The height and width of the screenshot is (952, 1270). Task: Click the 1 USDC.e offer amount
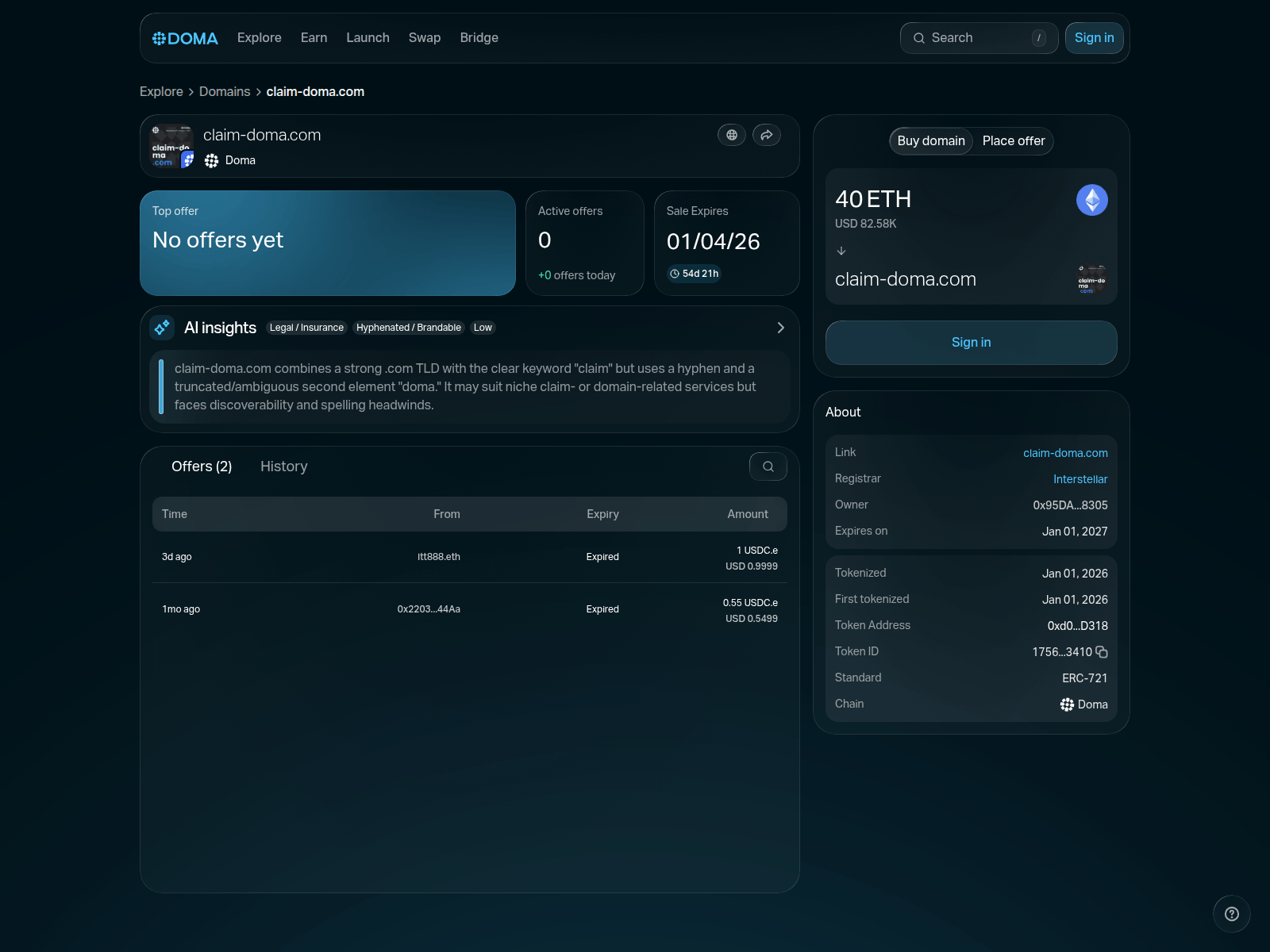click(757, 551)
